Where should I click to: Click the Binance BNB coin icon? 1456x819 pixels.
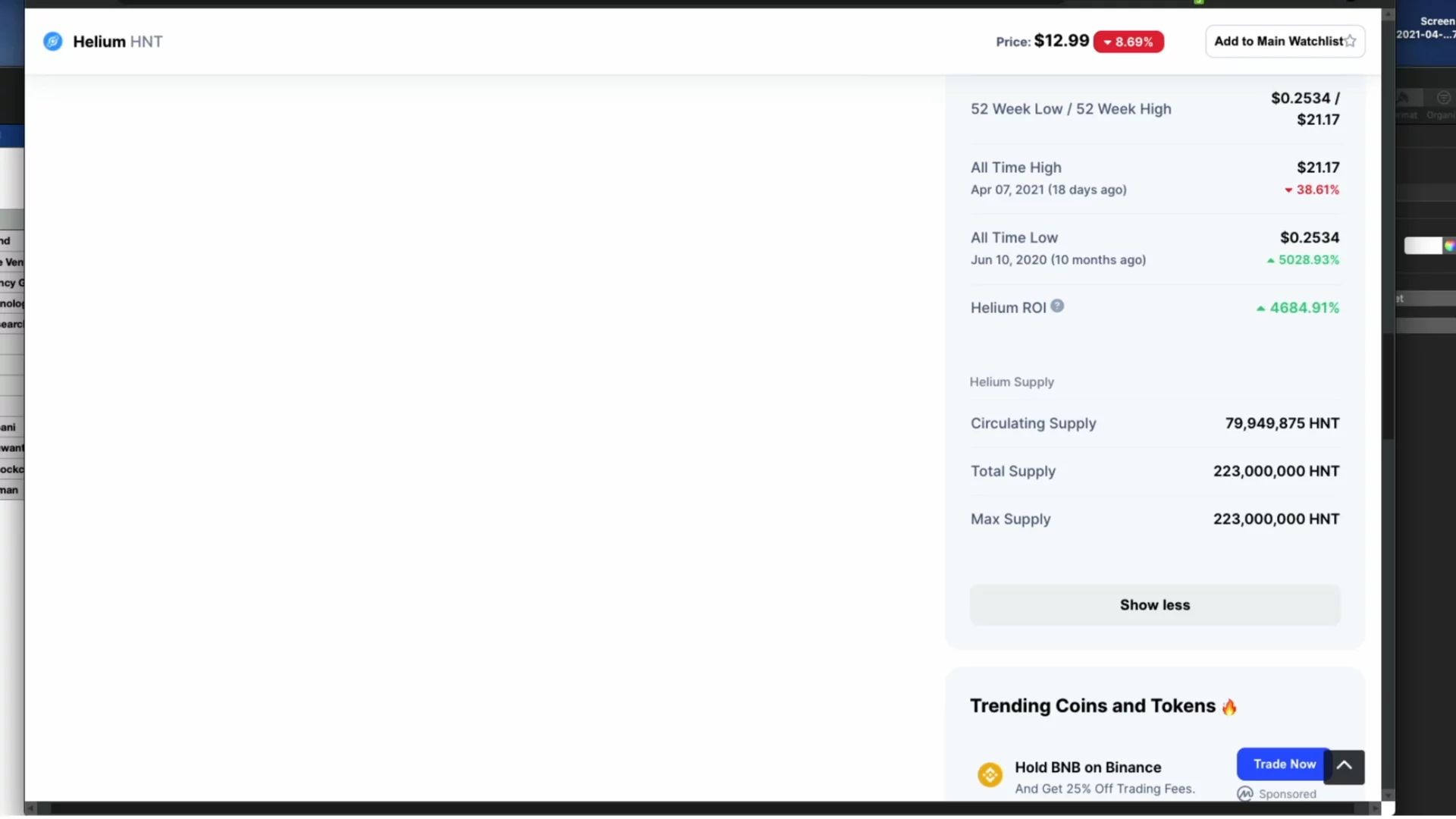(x=990, y=775)
